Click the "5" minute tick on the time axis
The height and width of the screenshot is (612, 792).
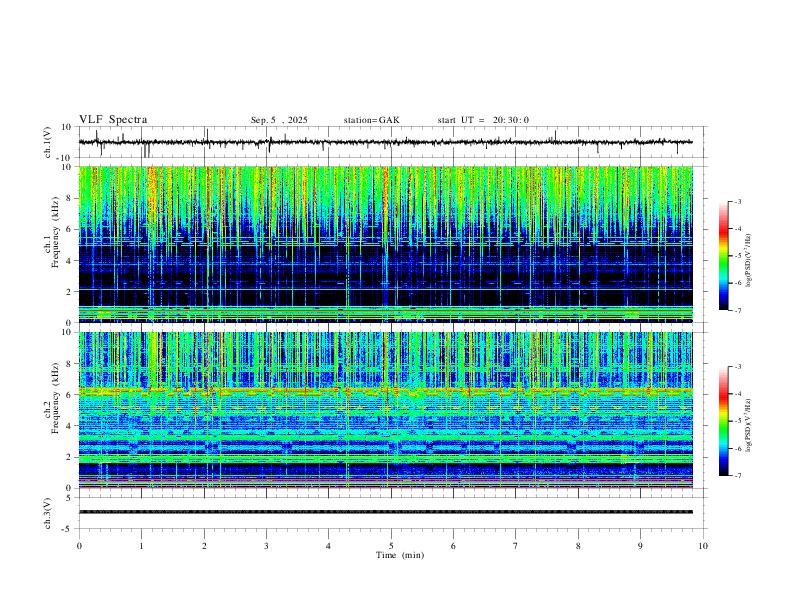click(x=391, y=546)
